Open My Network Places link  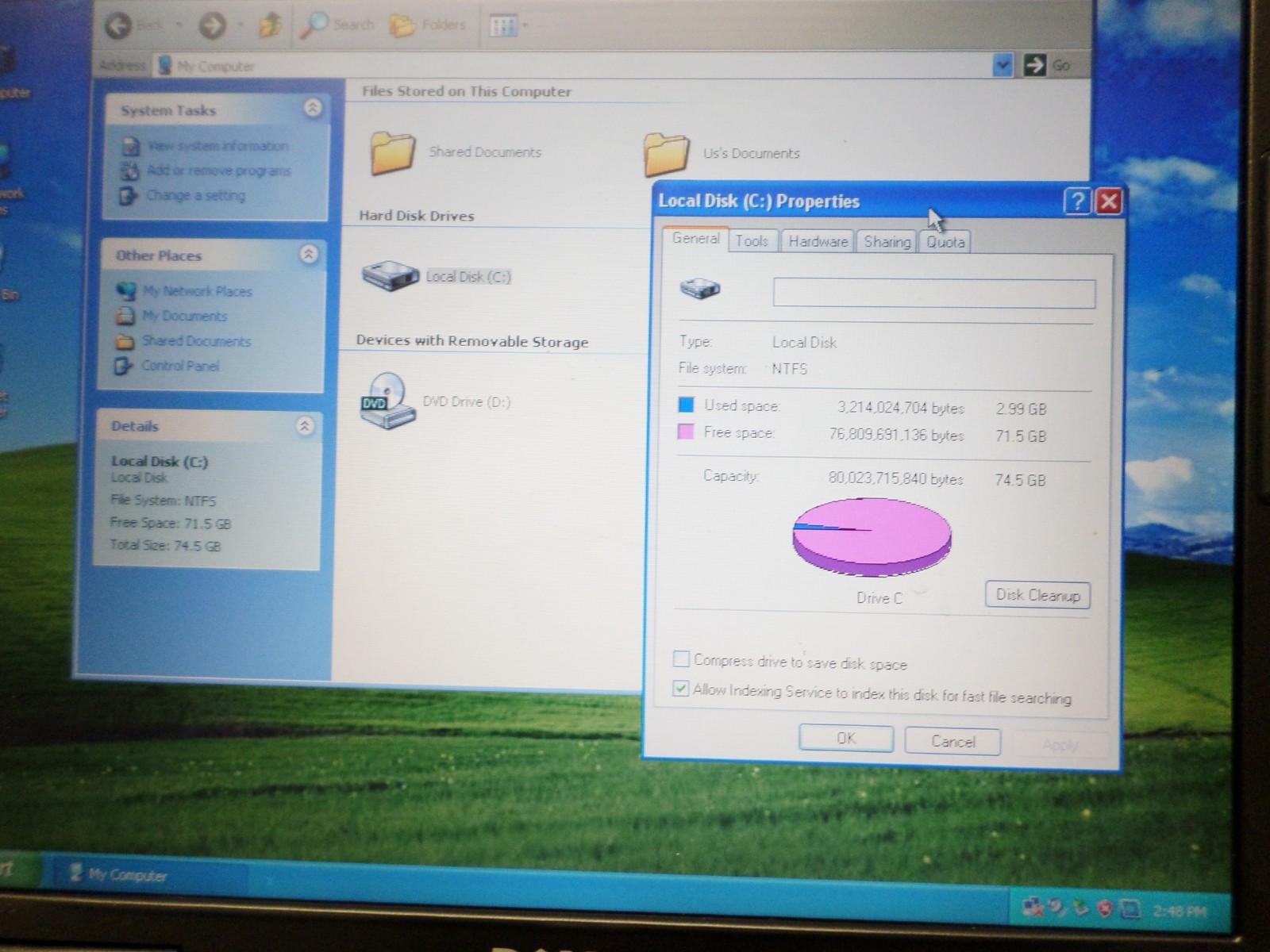(x=197, y=291)
